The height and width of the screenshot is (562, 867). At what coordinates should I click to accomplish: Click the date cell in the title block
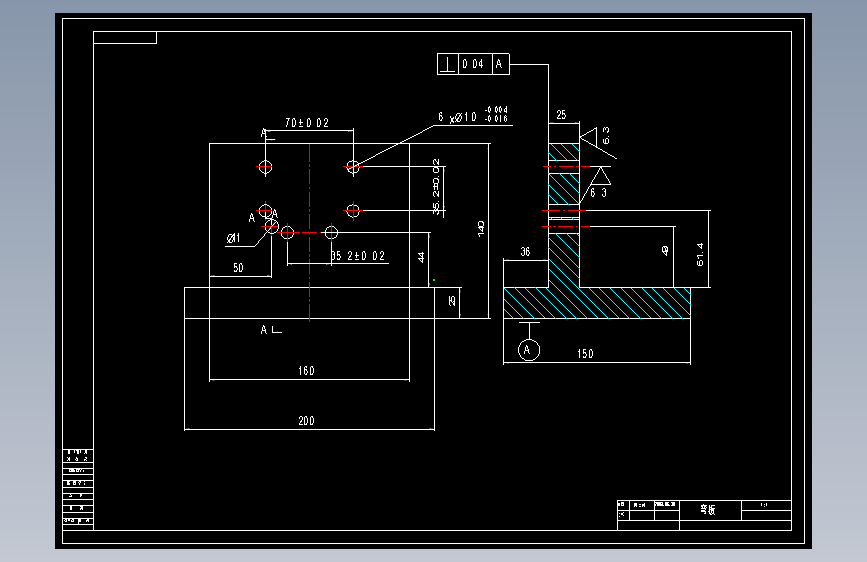pyautogui.click(x=666, y=504)
